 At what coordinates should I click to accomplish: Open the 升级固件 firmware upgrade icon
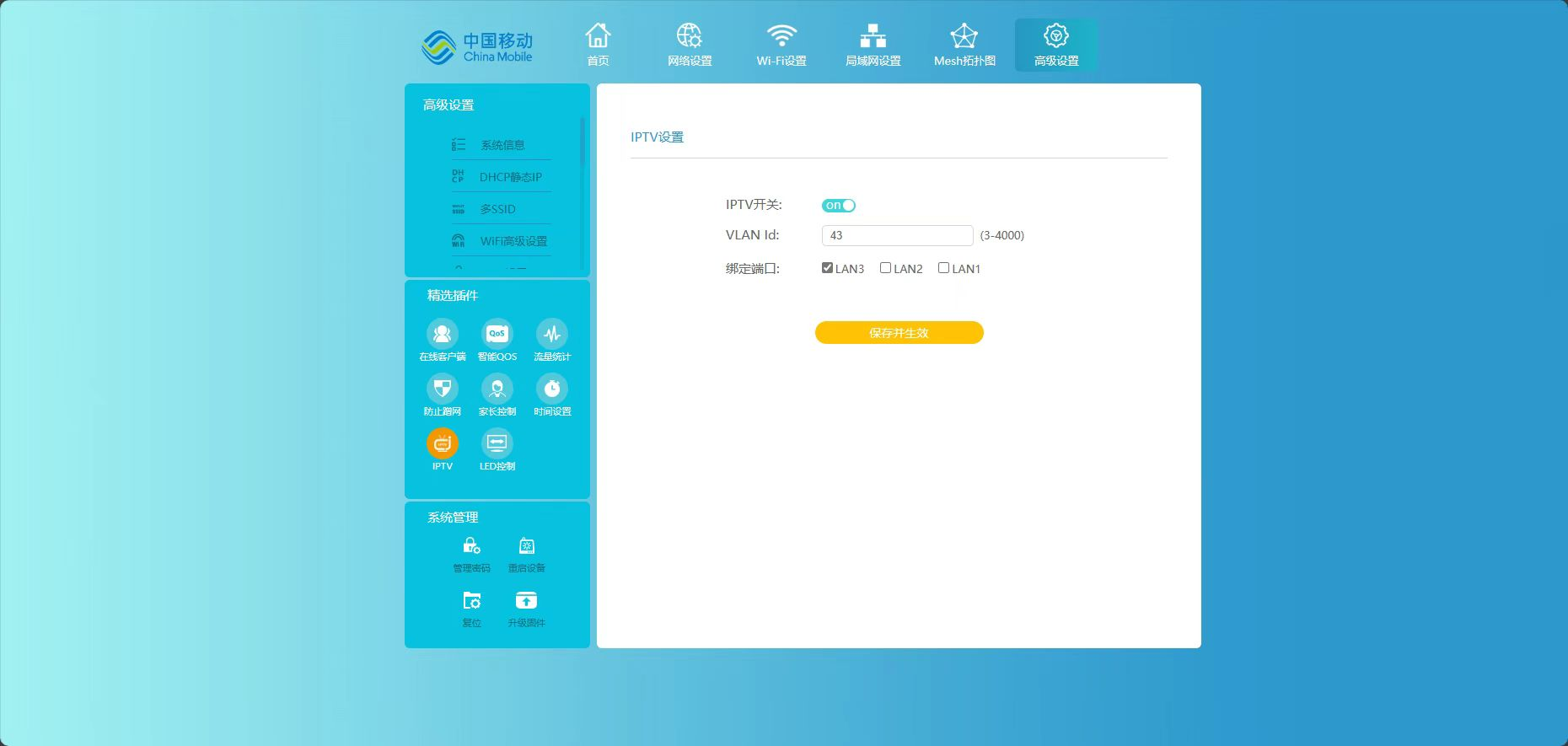click(527, 601)
